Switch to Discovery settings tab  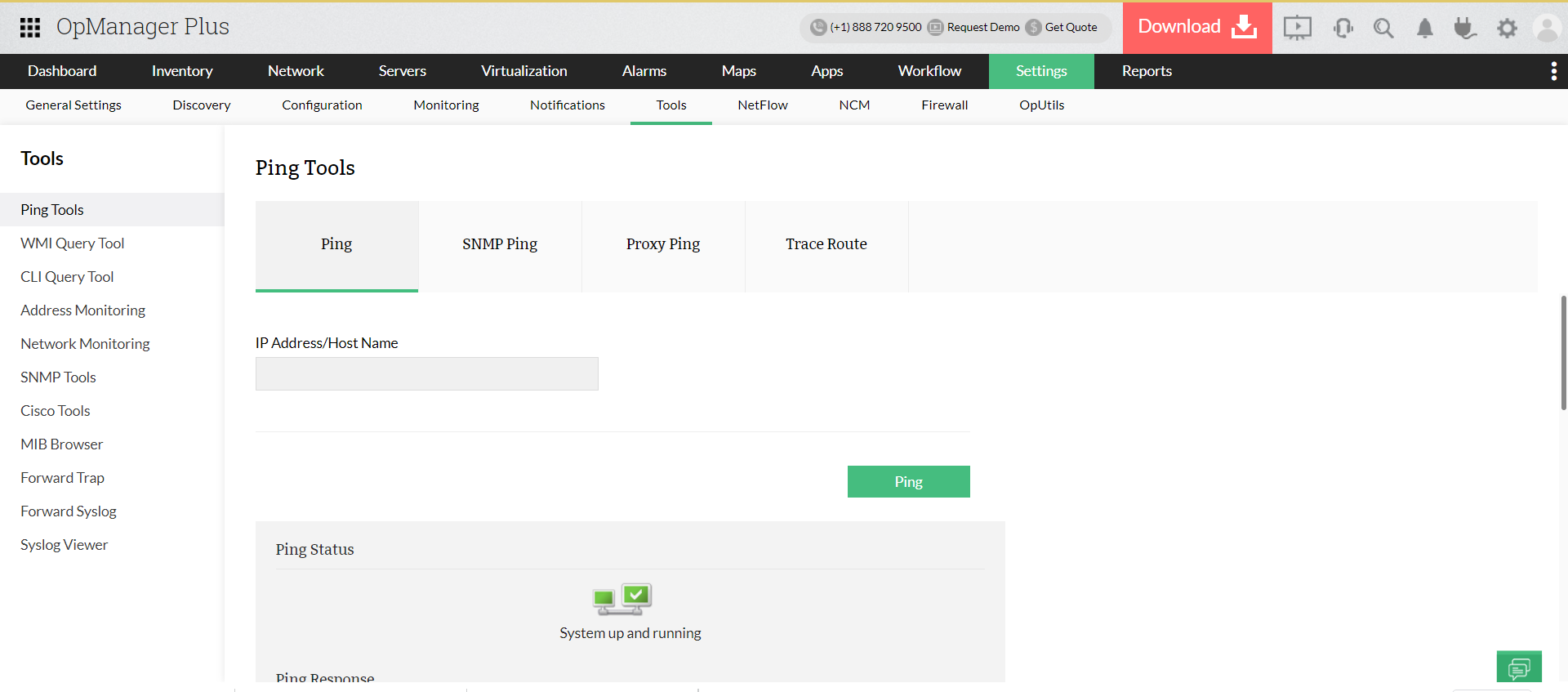tap(202, 105)
